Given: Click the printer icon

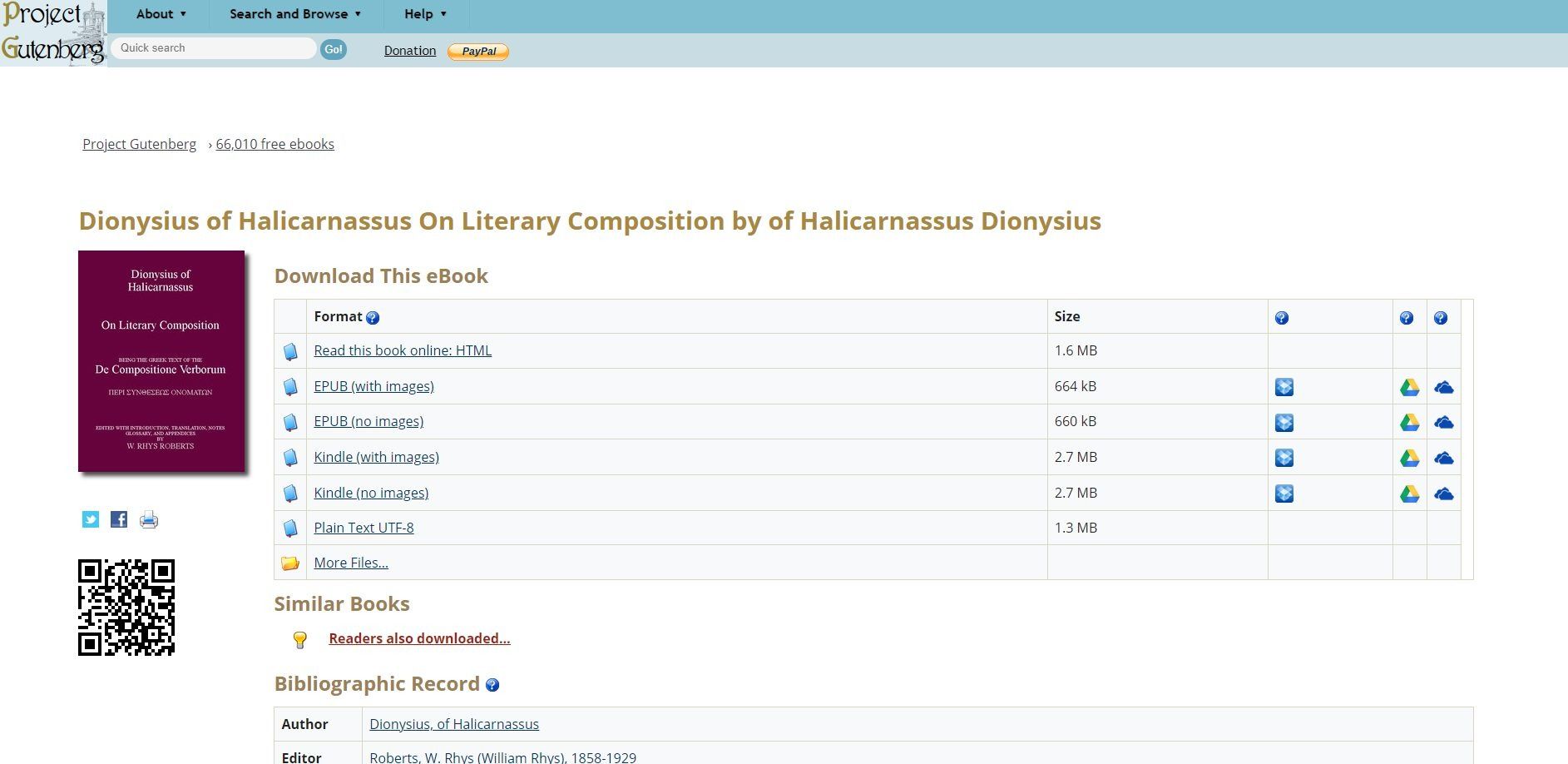Looking at the screenshot, I should (149, 520).
